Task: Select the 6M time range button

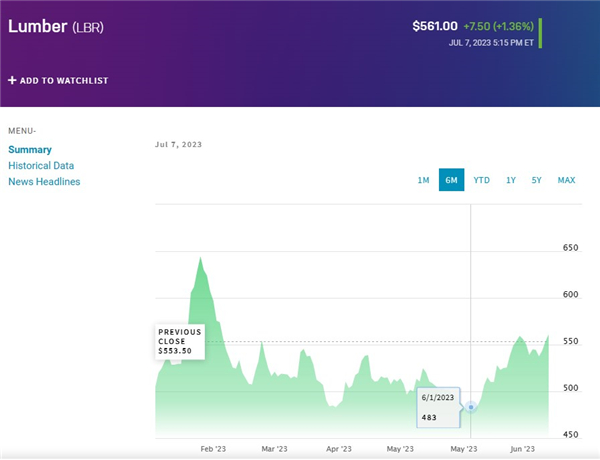Action: 451,180
